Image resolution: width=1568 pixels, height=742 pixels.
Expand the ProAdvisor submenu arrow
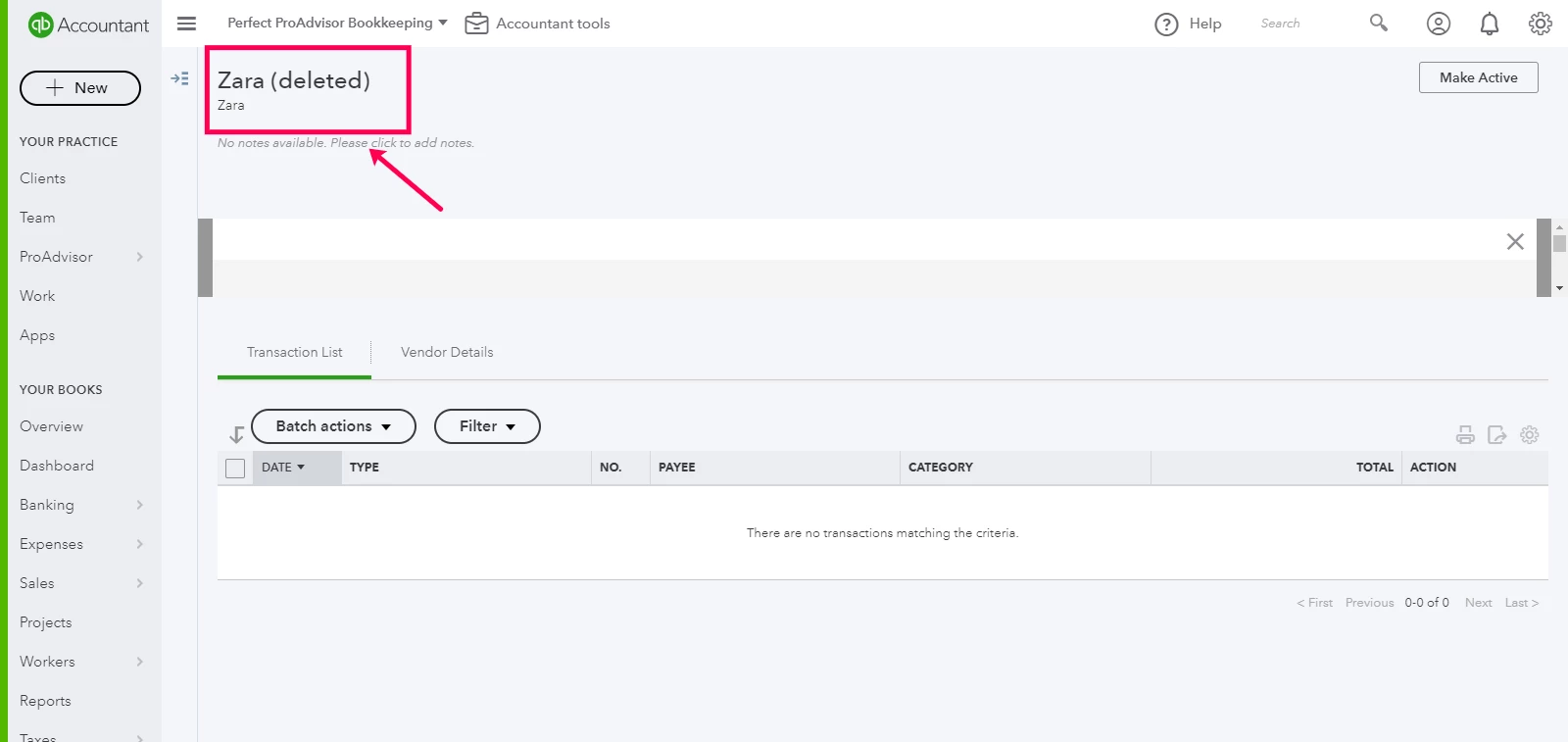[140, 257]
